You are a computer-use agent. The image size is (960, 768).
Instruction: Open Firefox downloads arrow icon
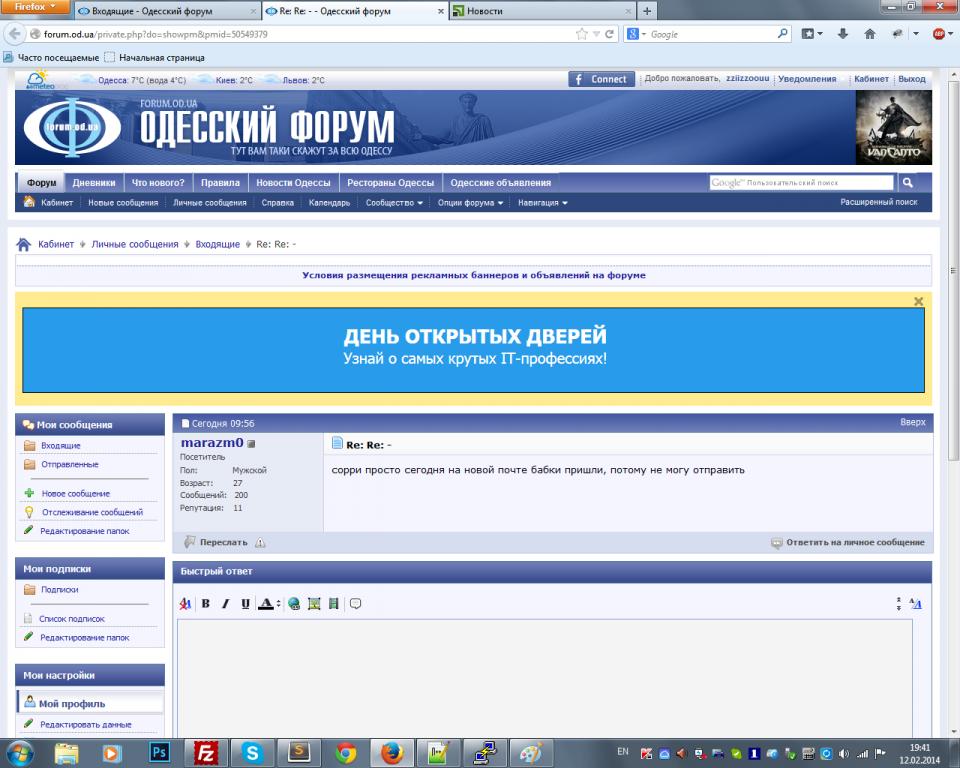pos(842,34)
